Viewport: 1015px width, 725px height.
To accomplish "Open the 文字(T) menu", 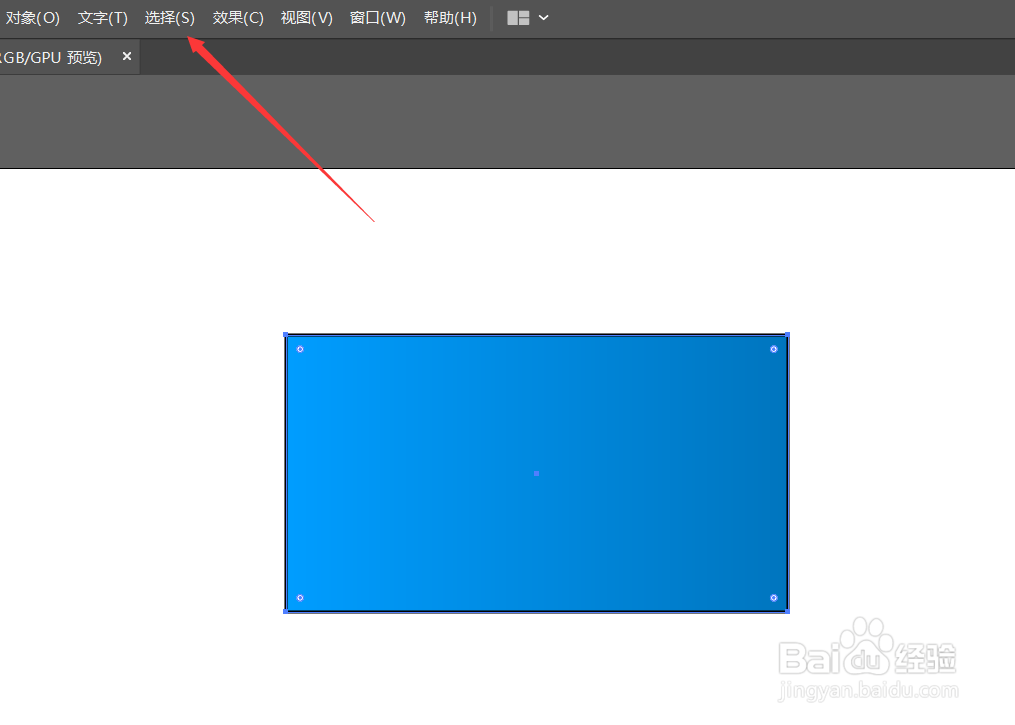I will (103, 17).
